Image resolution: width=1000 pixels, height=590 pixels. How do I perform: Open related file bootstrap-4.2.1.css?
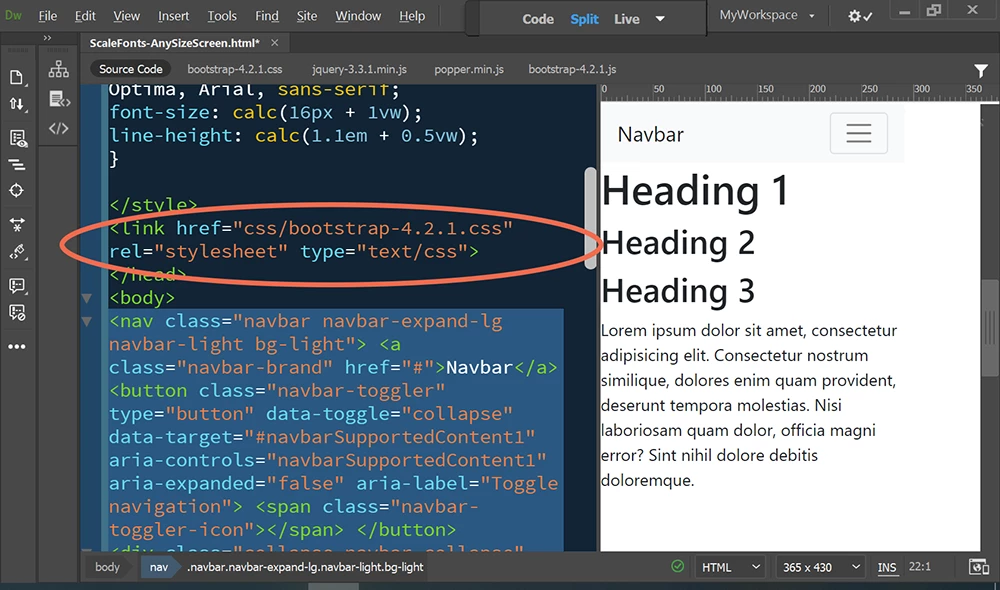pyautogui.click(x=235, y=69)
